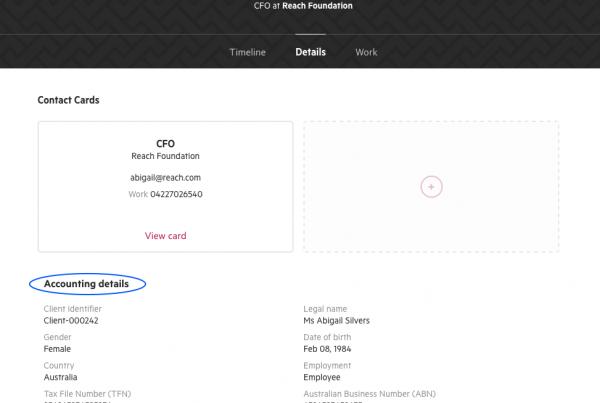Screen dimensions: 600x403
Task: Select the CFO title on contact card
Action: pyautogui.click(x=165, y=144)
